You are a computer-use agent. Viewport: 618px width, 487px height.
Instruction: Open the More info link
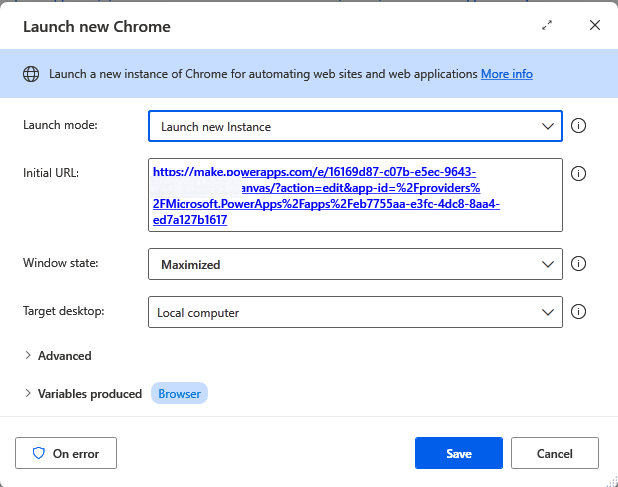pos(506,74)
